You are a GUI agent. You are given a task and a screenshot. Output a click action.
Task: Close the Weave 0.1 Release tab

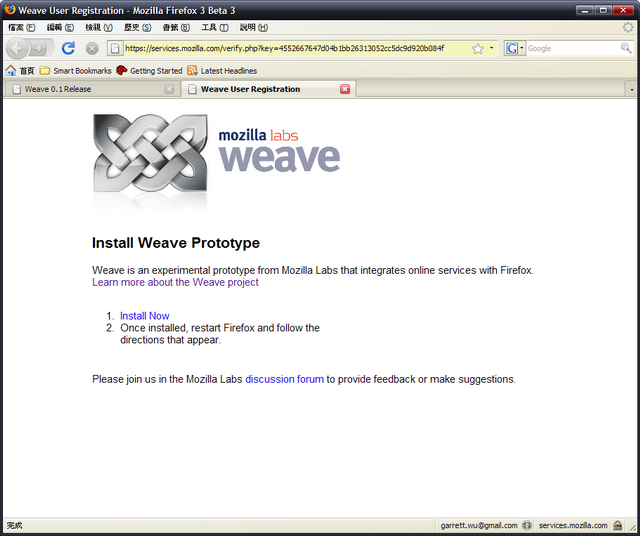point(169,89)
